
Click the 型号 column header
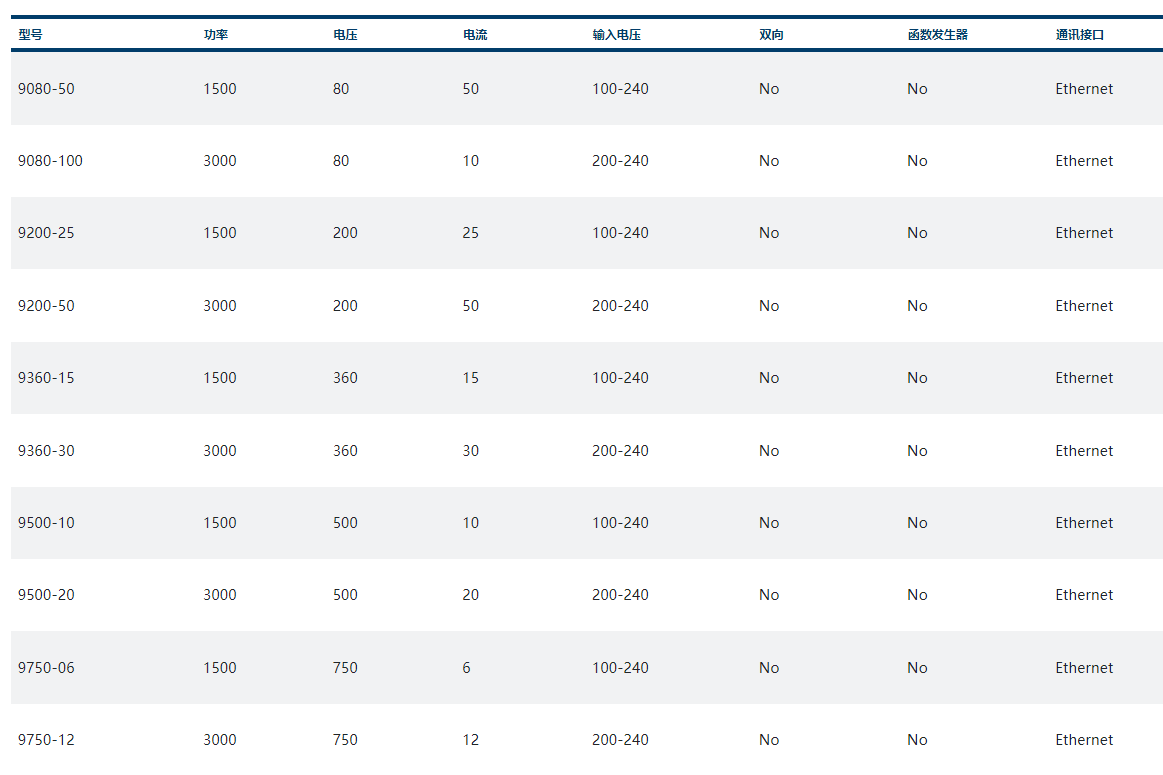tap(30, 35)
